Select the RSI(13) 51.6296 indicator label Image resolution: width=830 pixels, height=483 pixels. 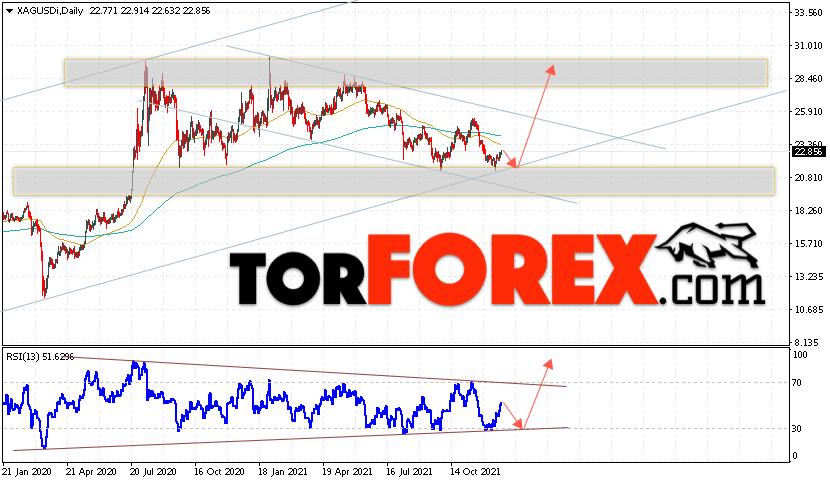(40, 357)
